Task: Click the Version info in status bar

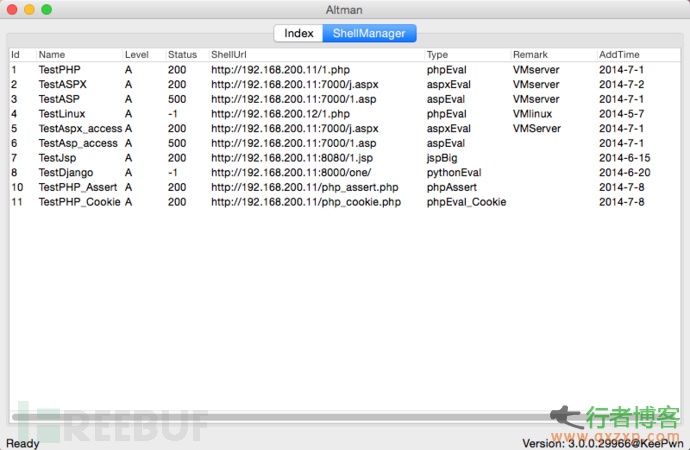Action: tap(602, 443)
